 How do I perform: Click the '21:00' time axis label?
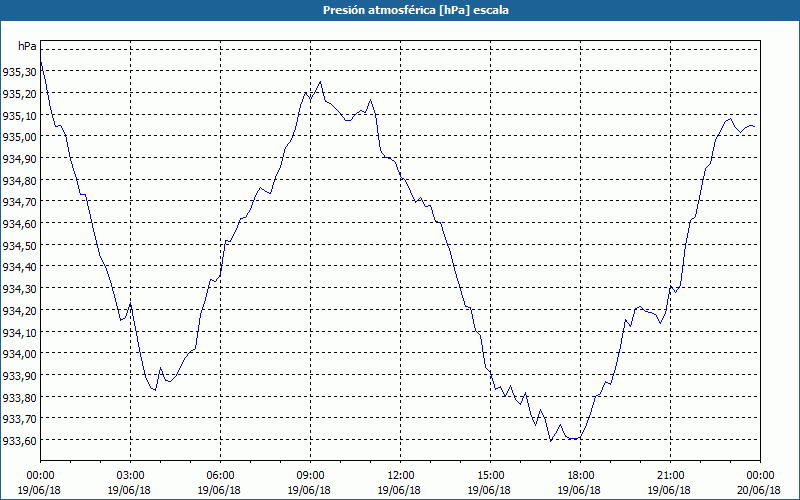pos(670,476)
